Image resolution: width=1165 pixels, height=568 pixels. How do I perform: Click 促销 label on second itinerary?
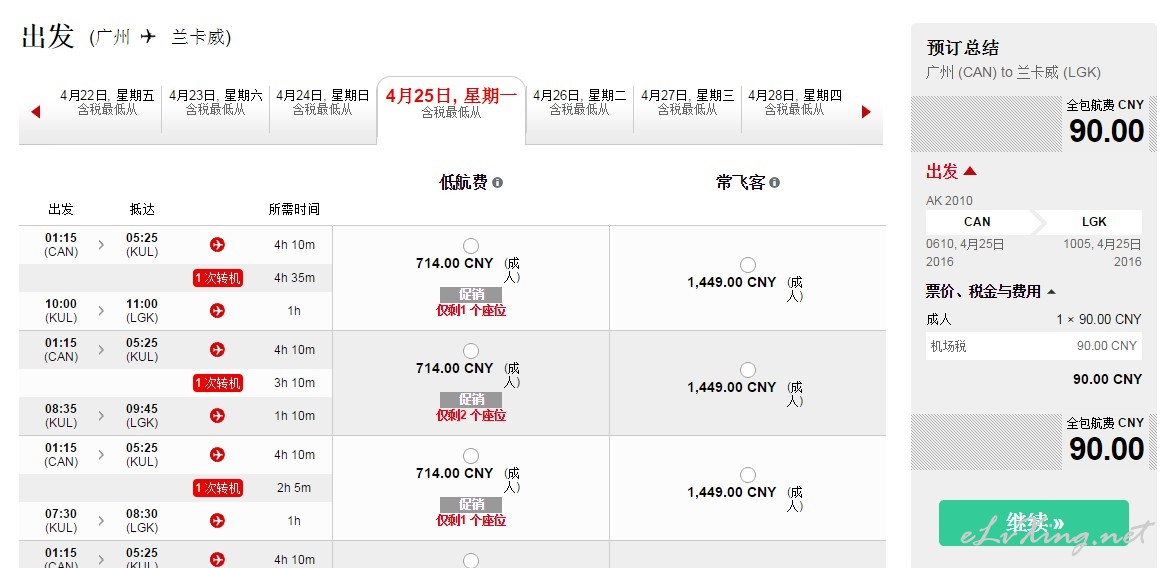tap(471, 399)
